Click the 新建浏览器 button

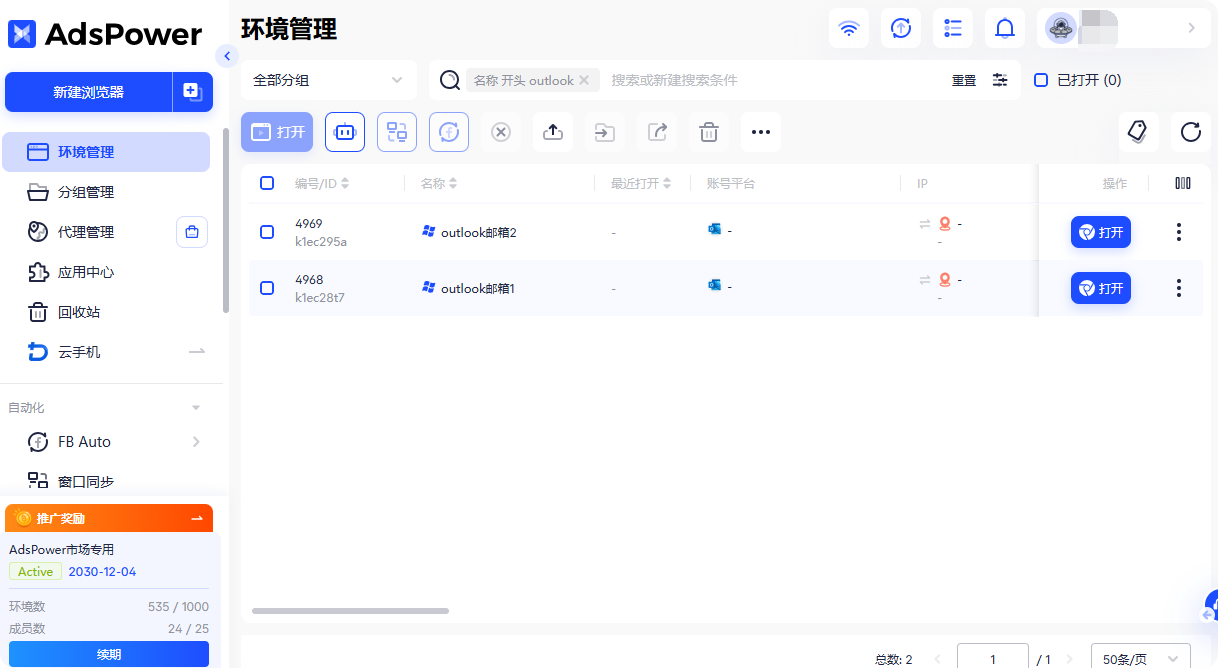point(89,92)
